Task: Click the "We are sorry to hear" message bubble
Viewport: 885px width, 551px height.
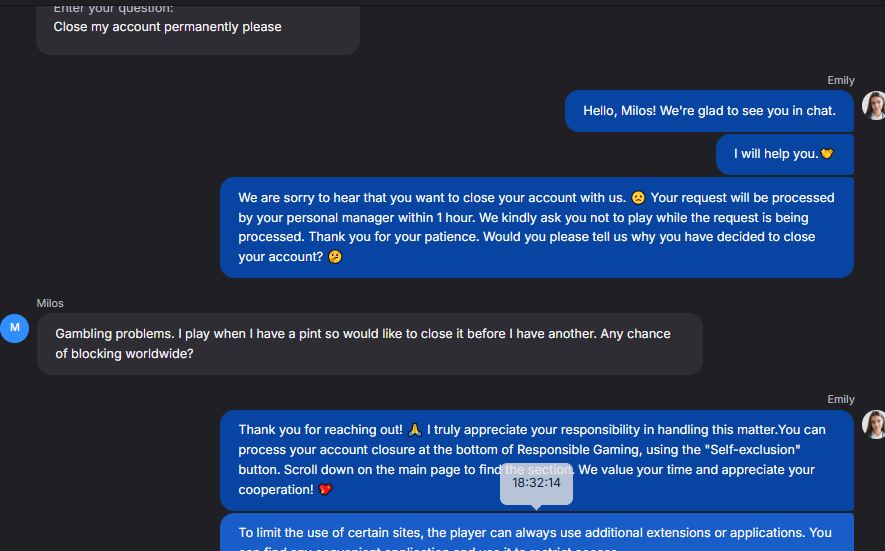Action: tap(536, 227)
